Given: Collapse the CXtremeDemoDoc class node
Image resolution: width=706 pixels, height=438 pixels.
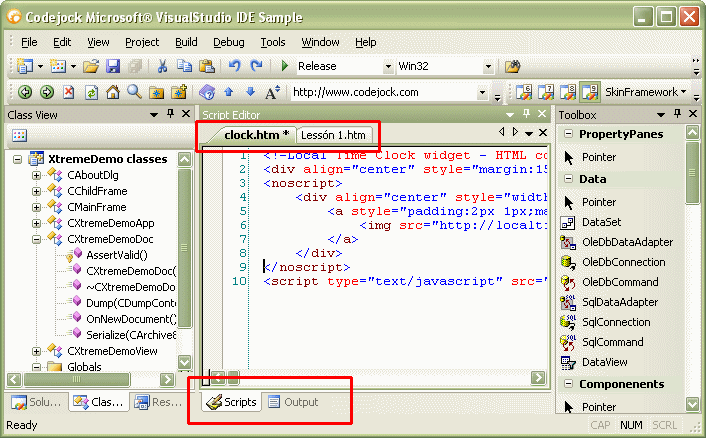Looking at the screenshot, I should coord(36,239).
